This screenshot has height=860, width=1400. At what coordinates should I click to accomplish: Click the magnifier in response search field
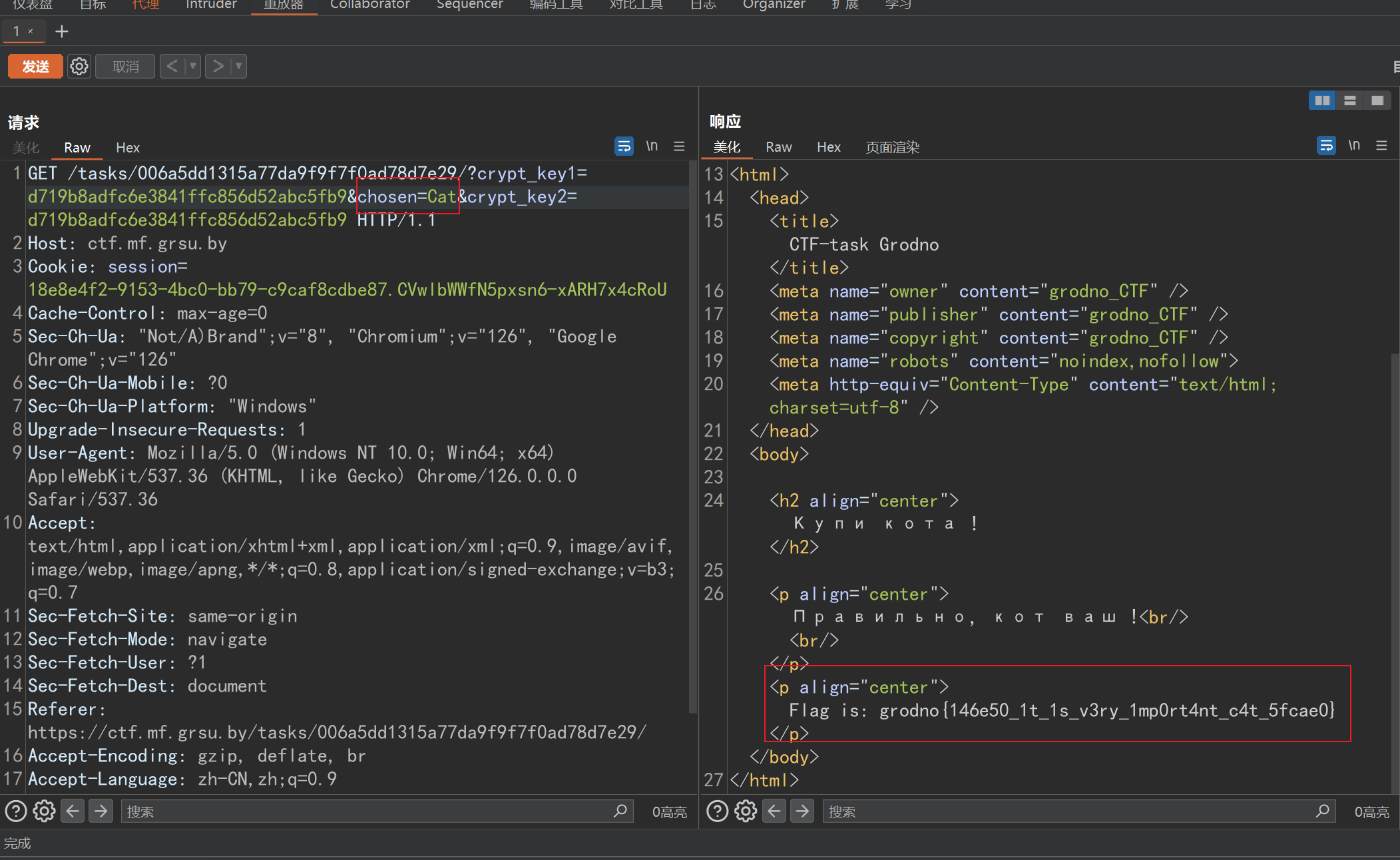click(x=1322, y=811)
